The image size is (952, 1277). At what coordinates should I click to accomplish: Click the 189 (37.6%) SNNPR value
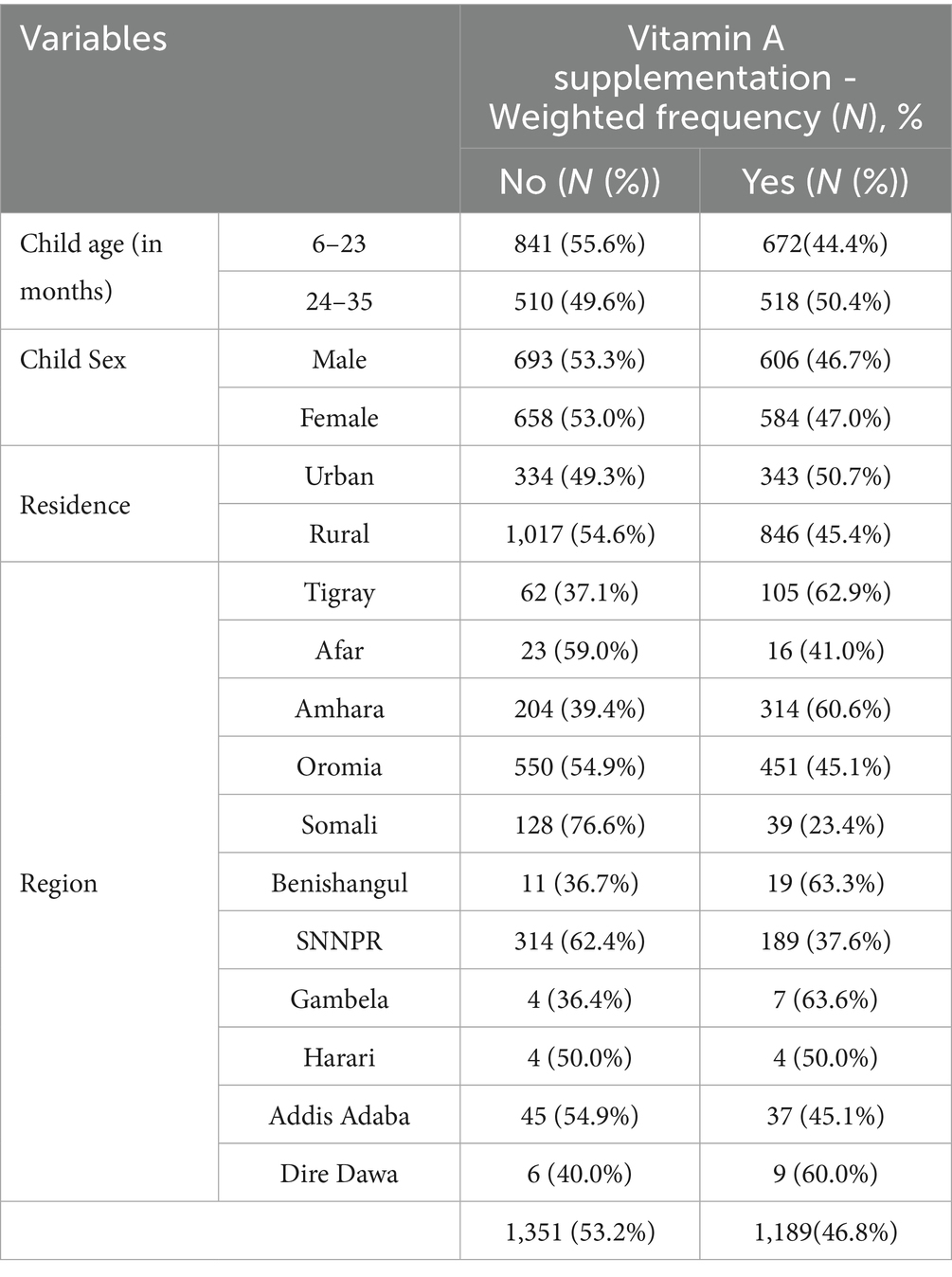(x=825, y=941)
